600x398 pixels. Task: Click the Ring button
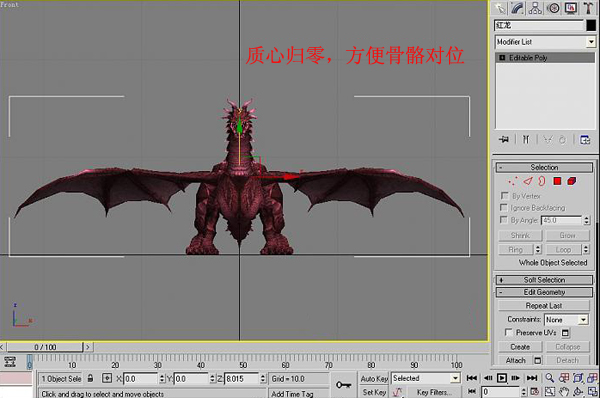point(515,250)
